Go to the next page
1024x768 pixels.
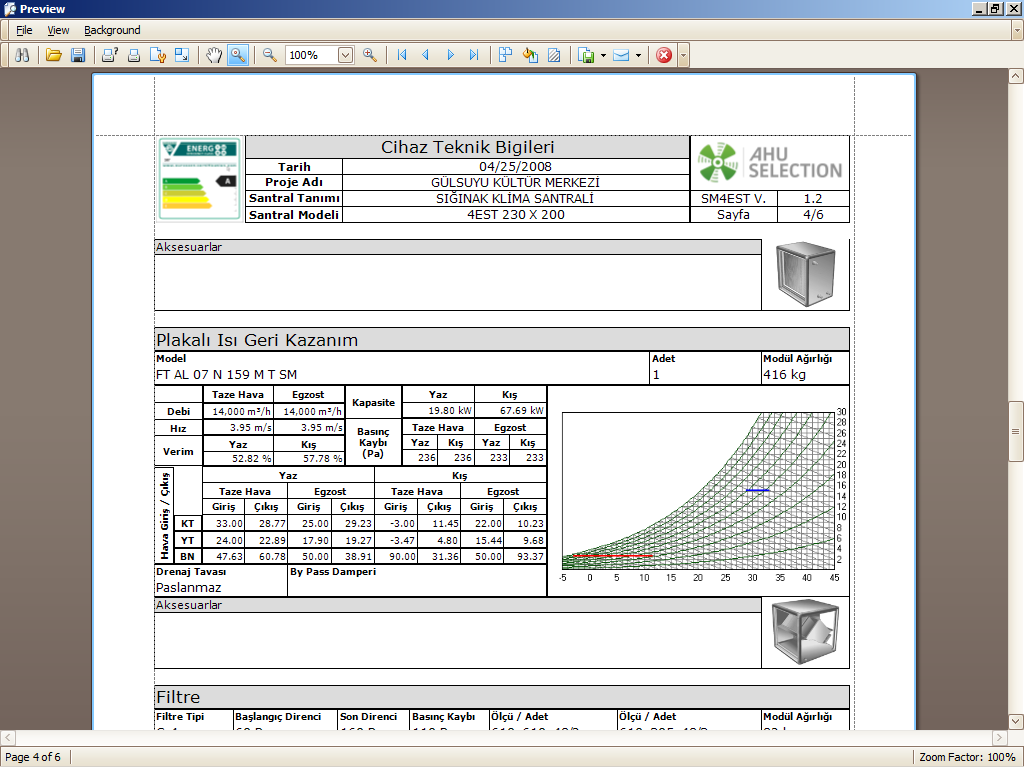[450, 55]
